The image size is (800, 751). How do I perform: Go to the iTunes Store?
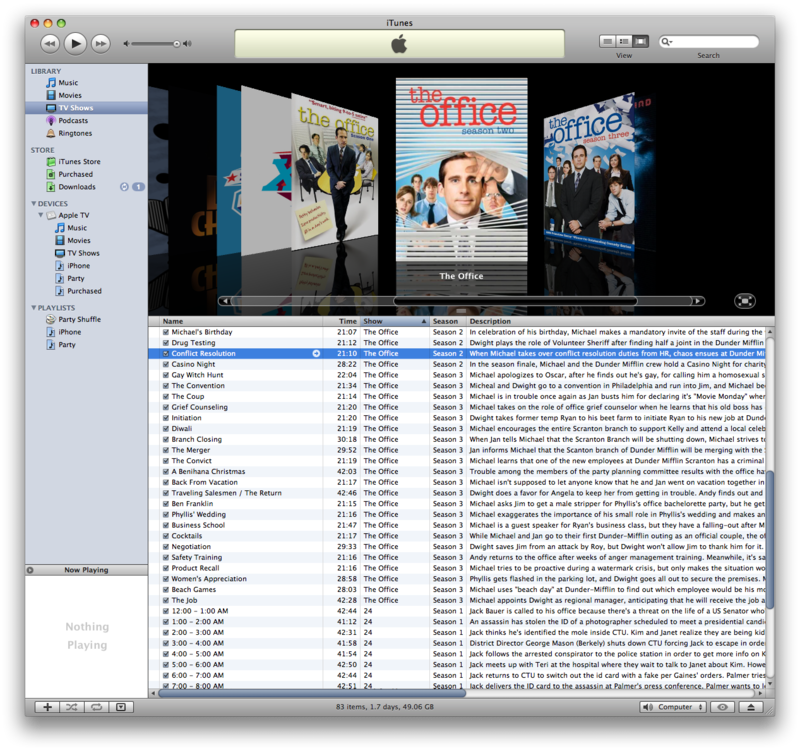click(79, 161)
